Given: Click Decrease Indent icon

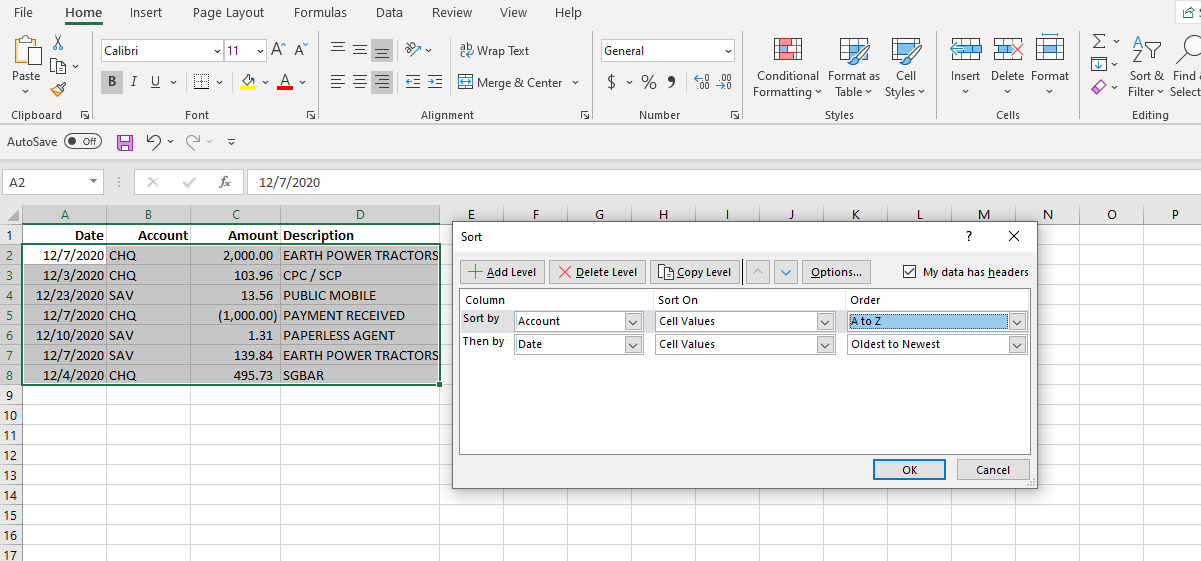Looking at the screenshot, I should pyautogui.click(x=411, y=82).
